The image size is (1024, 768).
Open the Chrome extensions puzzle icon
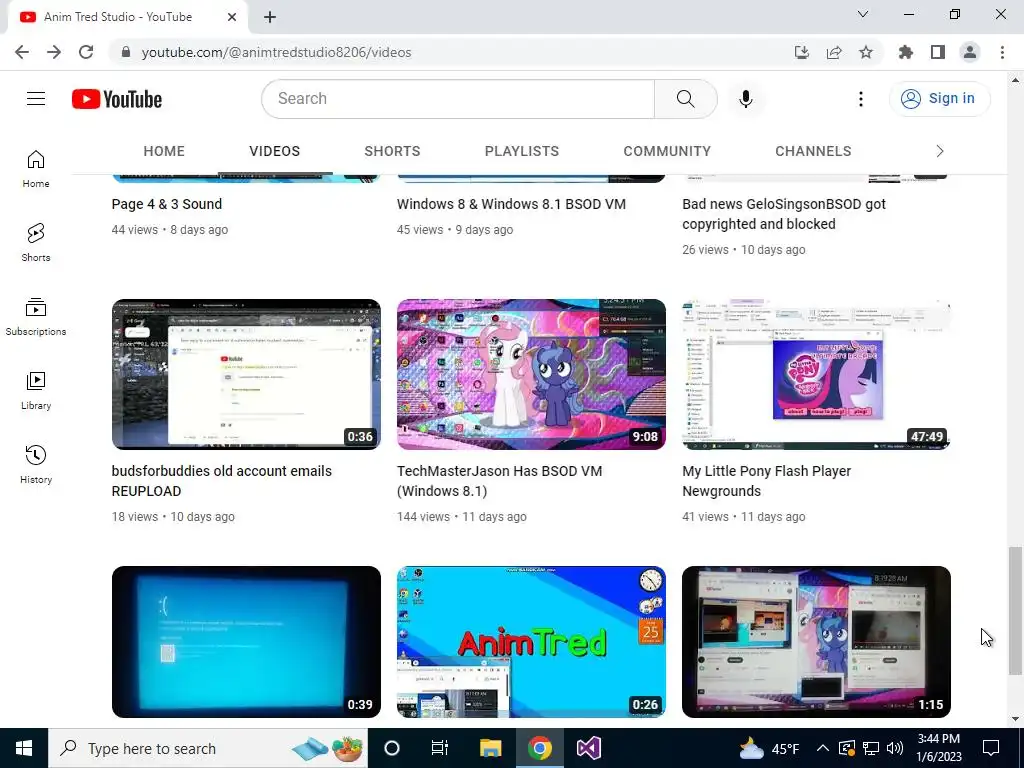[906, 52]
